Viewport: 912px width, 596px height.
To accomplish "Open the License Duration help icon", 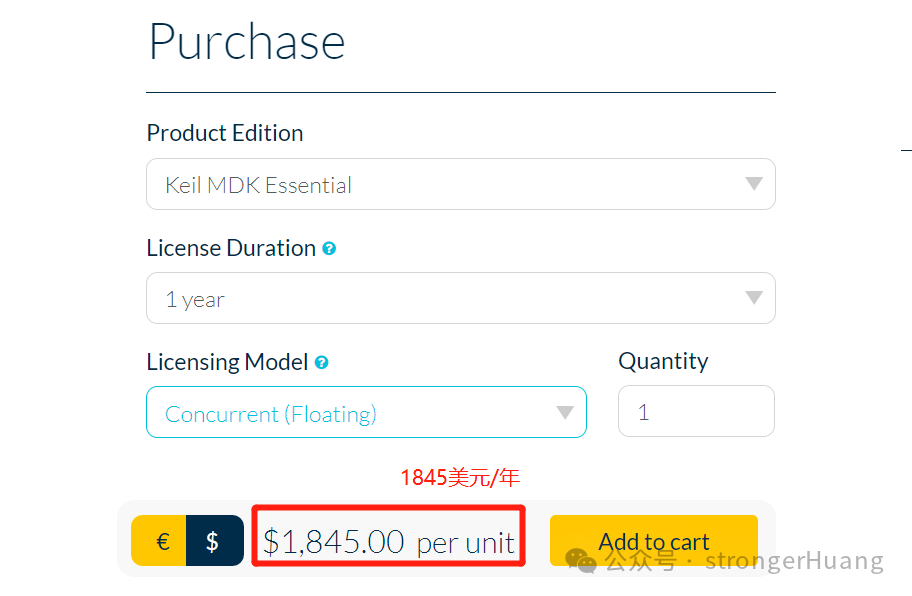I will 329,249.
